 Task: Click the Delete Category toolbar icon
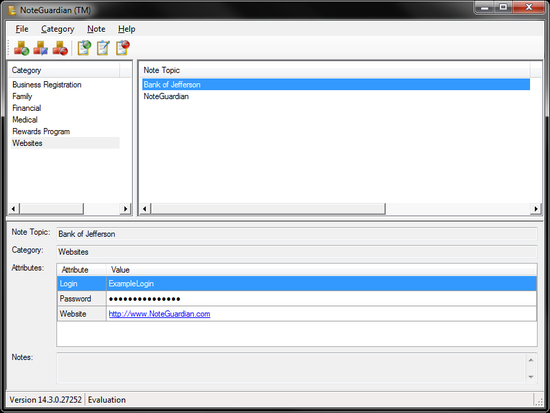point(60,48)
